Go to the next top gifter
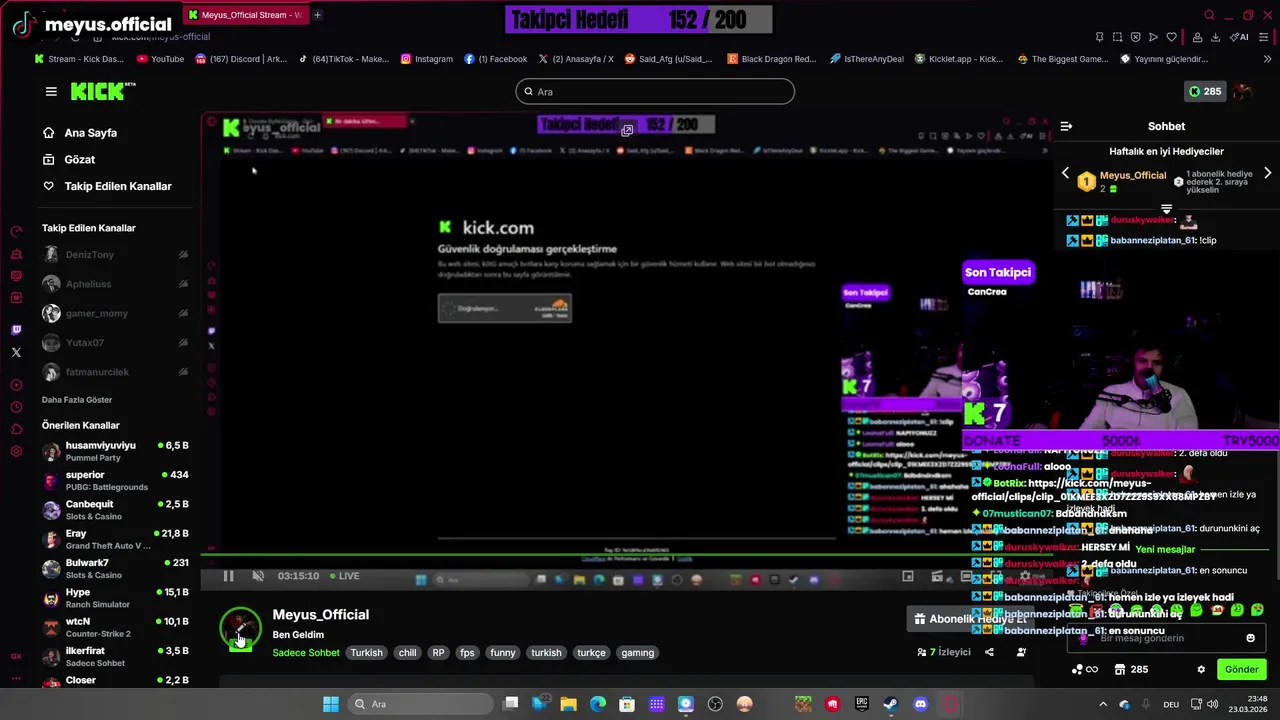Viewport: 1280px width, 720px height. [x=1267, y=173]
